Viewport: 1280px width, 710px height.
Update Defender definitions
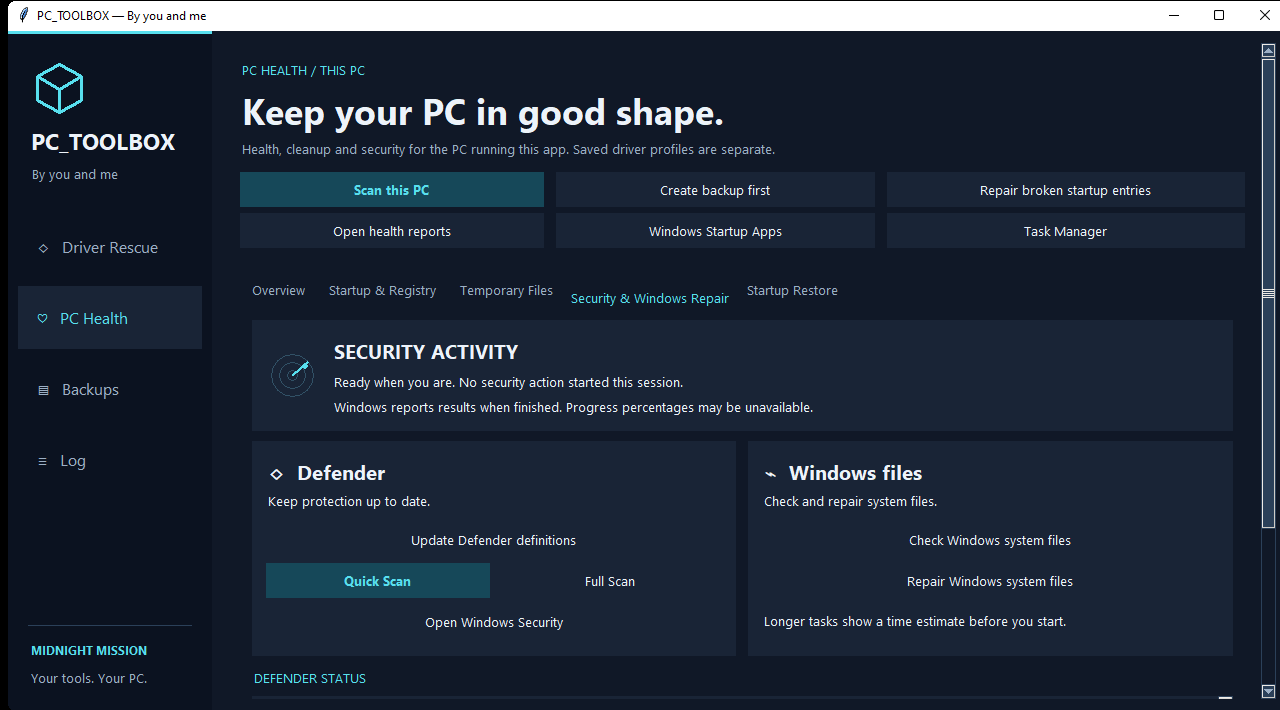(x=494, y=540)
